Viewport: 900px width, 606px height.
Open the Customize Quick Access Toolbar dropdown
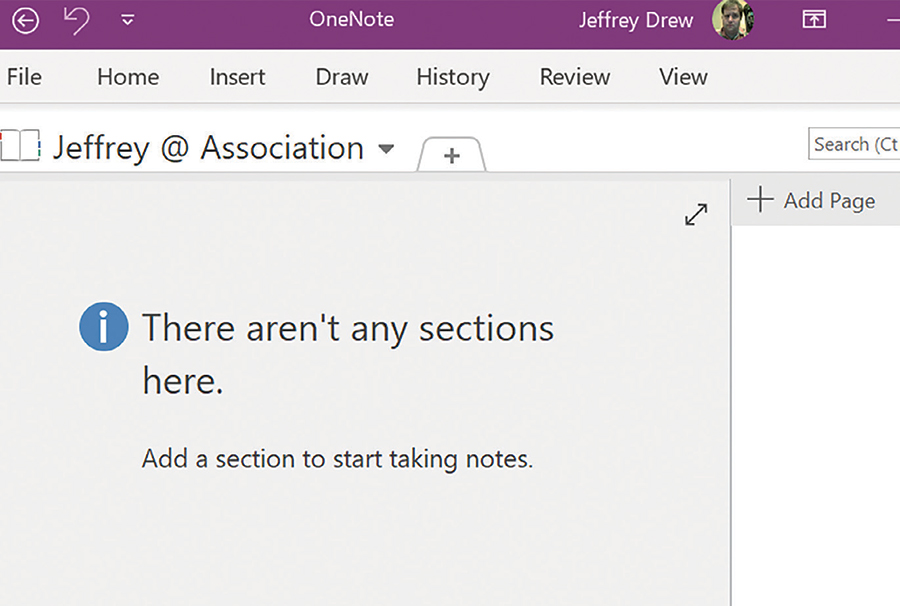click(128, 20)
